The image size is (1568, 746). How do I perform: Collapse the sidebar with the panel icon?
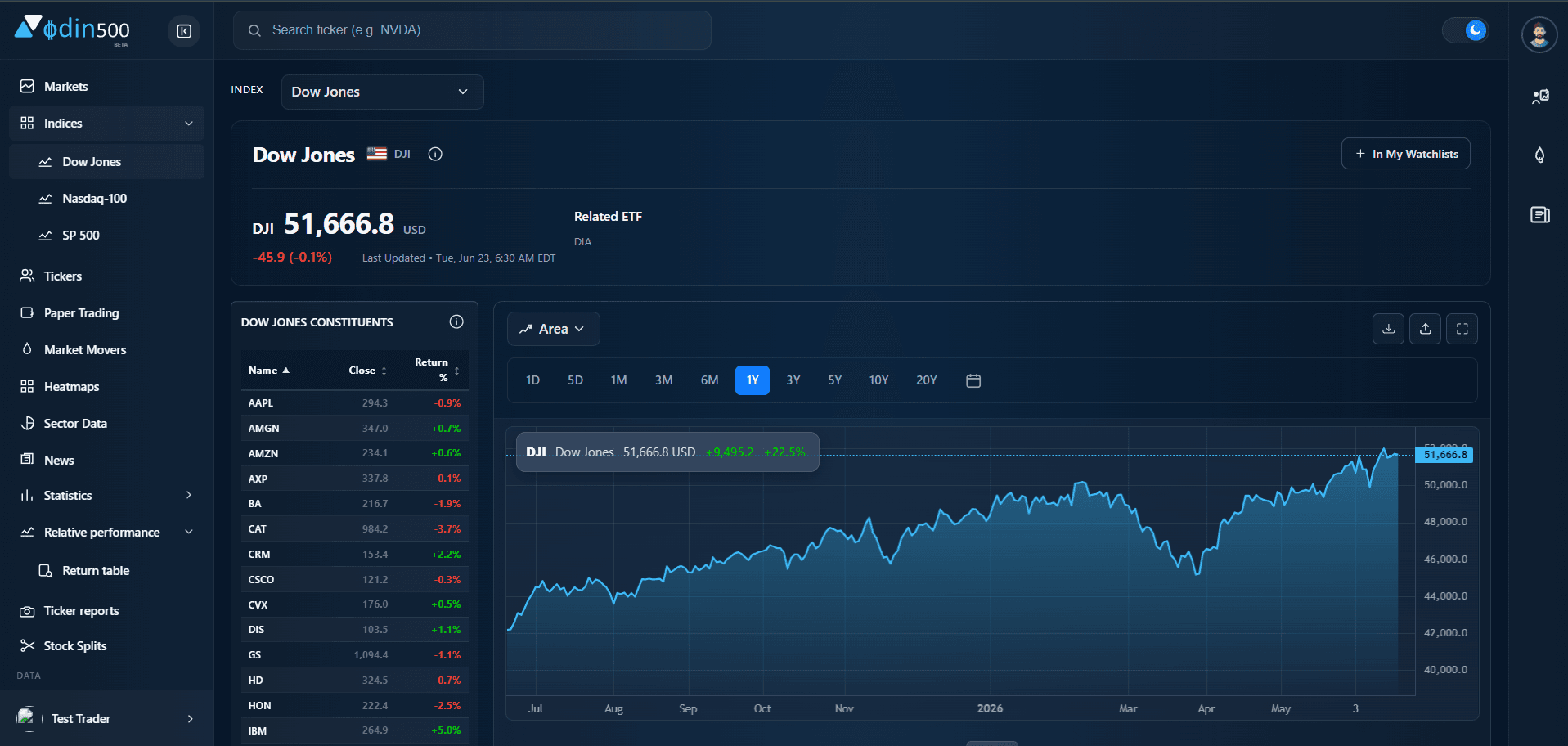coord(184,31)
